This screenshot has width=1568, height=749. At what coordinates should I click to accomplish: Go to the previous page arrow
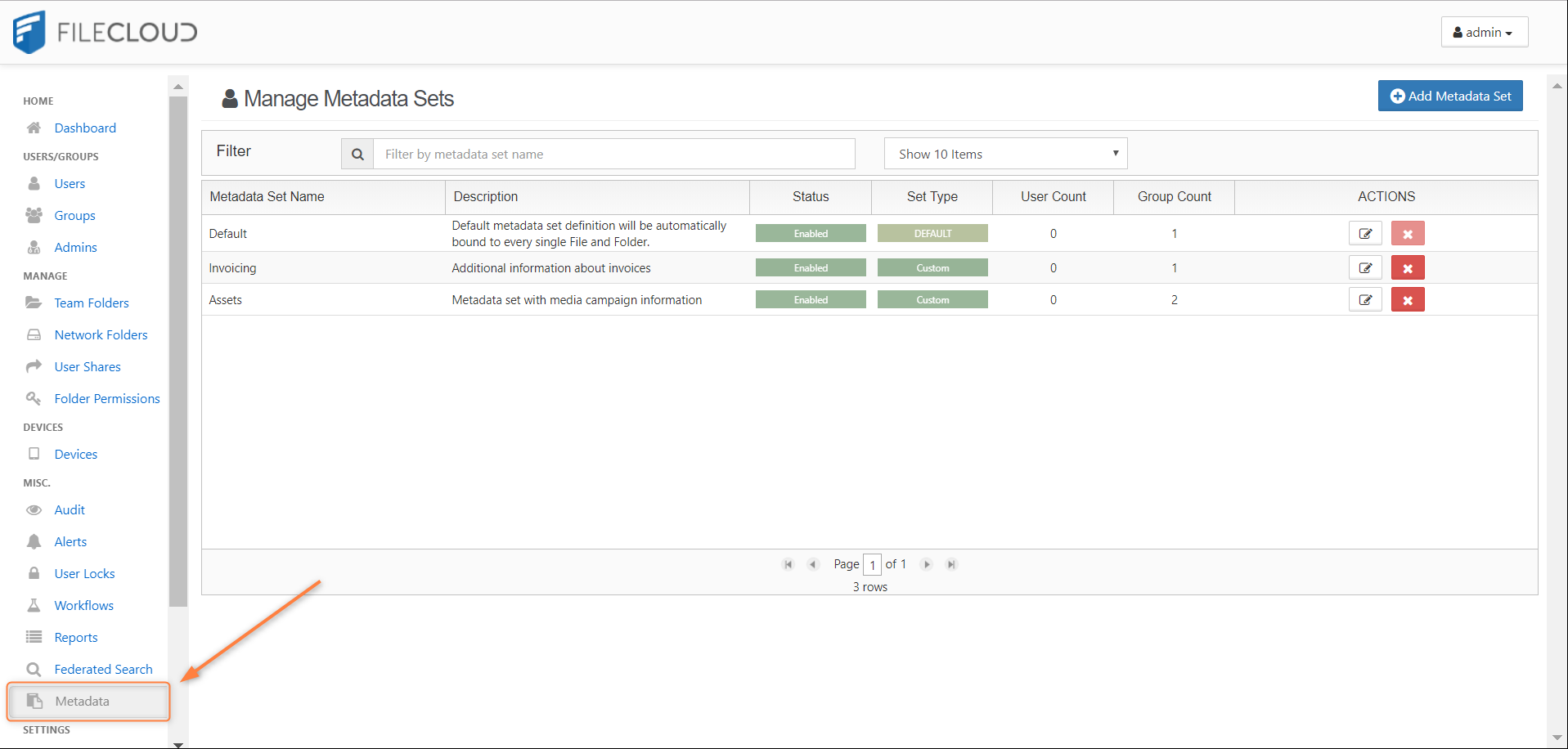click(813, 564)
